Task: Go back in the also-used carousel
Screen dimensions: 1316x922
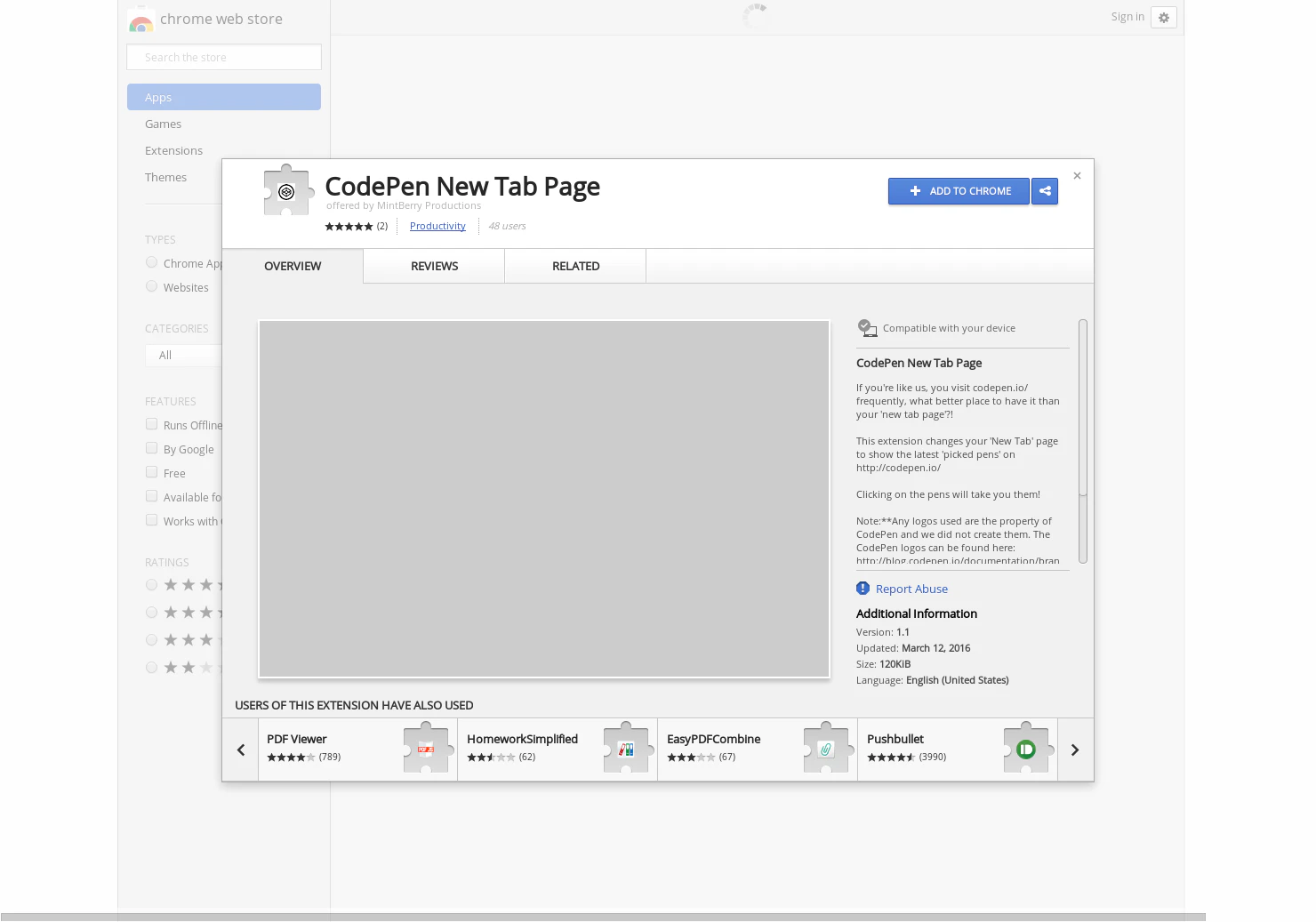Action: [x=240, y=750]
